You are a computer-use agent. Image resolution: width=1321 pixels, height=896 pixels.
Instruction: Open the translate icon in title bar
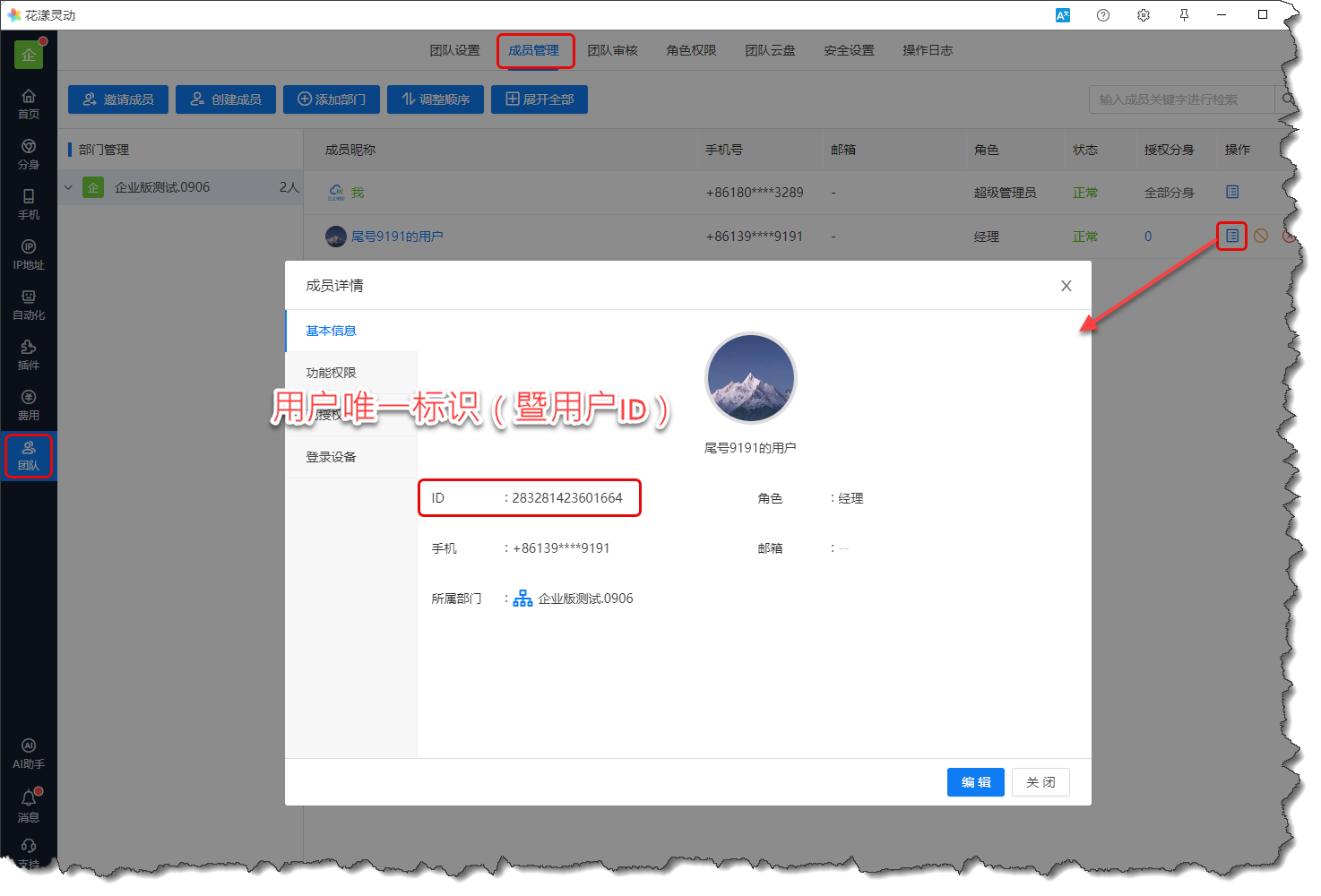(1063, 15)
